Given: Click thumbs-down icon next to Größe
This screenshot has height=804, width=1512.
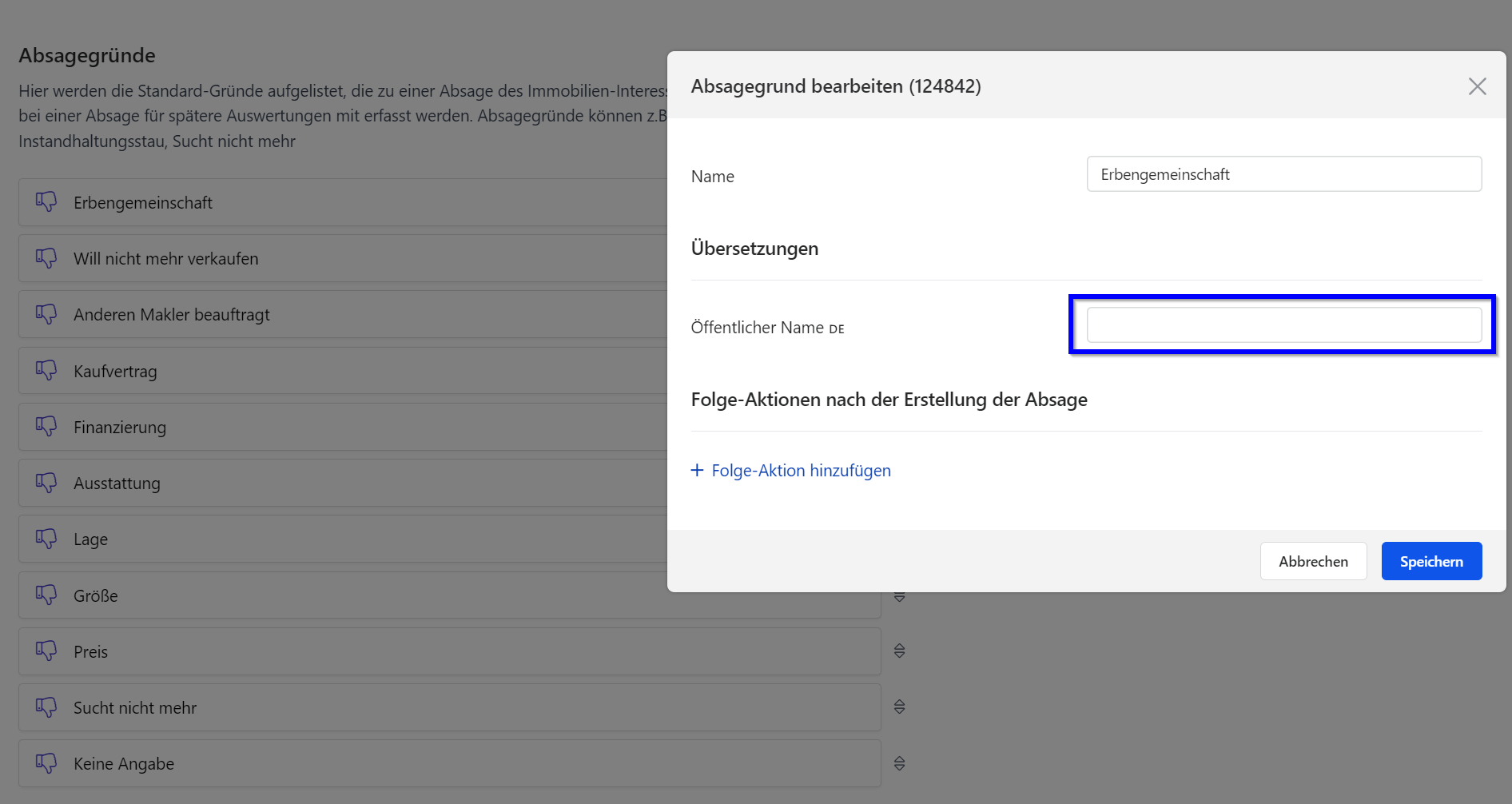Looking at the screenshot, I should coord(46,595).
